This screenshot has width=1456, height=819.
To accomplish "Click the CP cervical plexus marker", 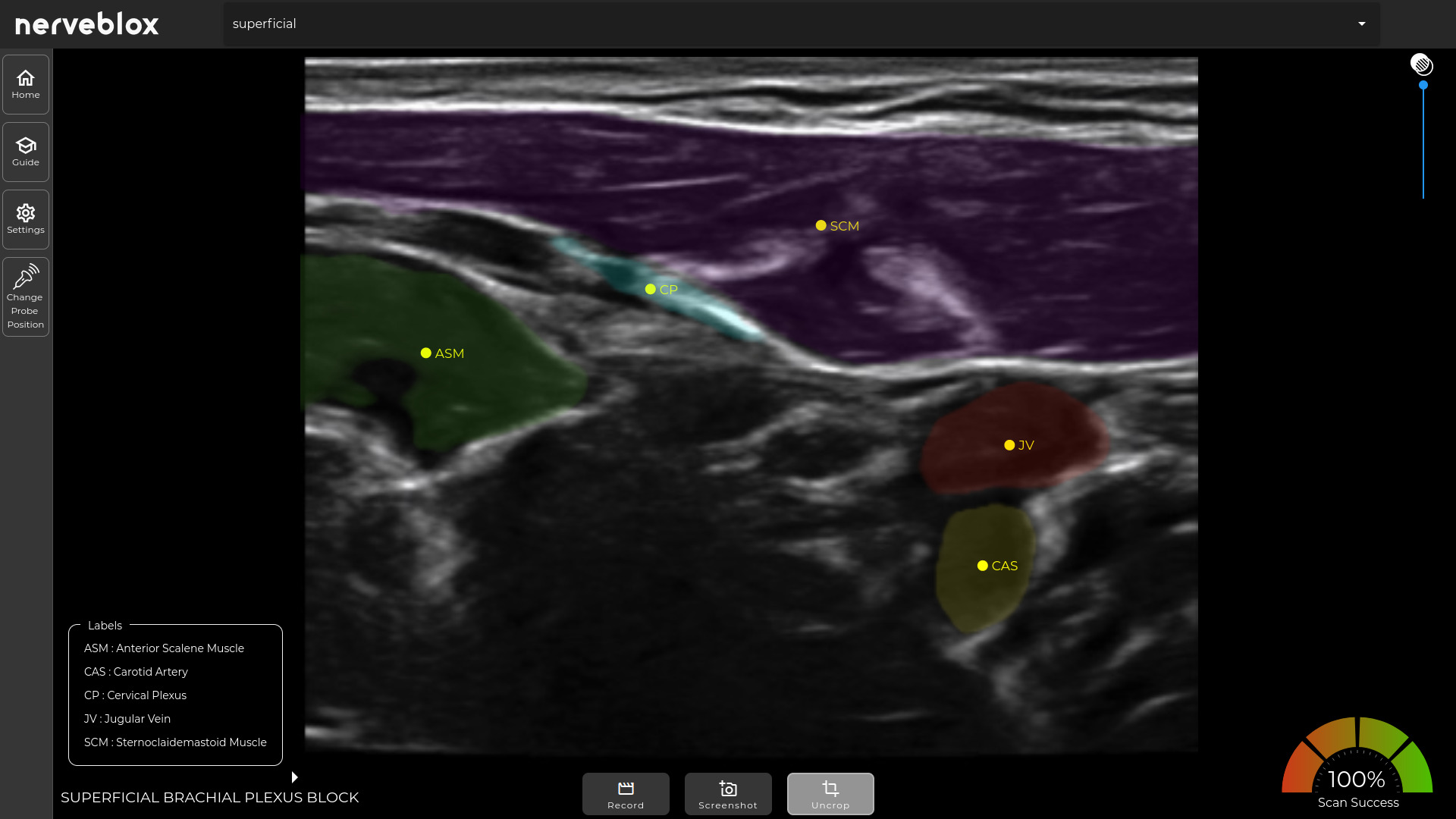I will 651,290.
